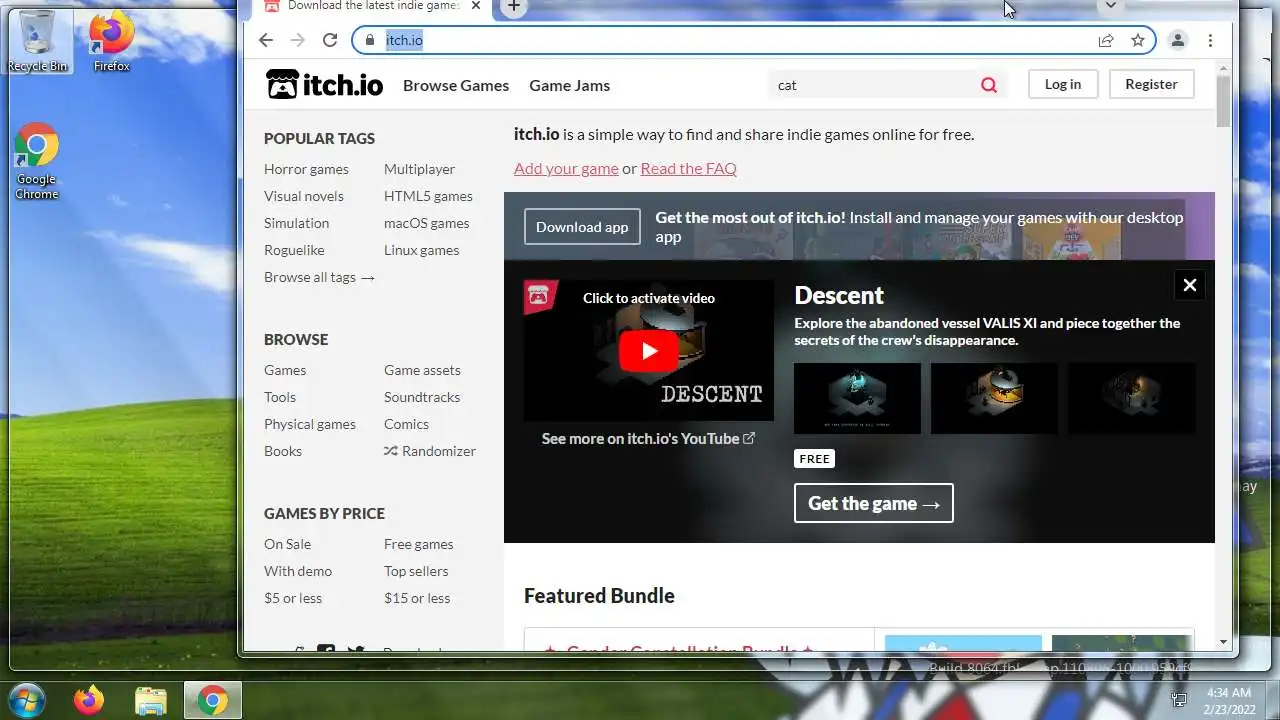This screenshot has height=720, width=1280.
Task: Click the Register button
Action: click(1151, 84)
